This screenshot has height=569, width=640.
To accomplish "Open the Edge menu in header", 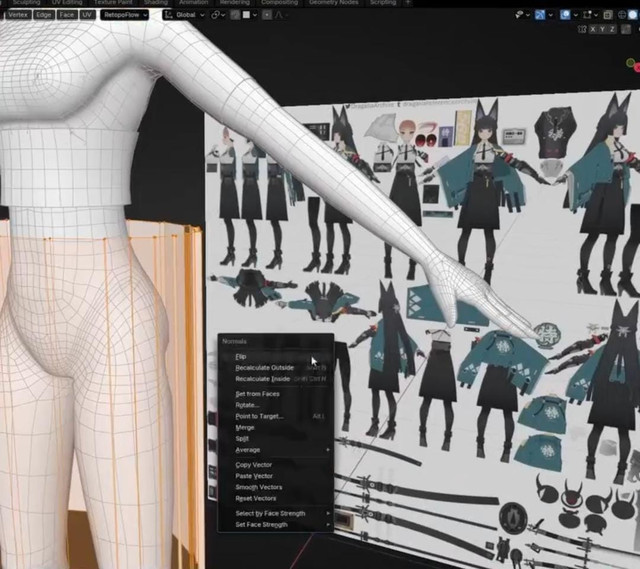I will point(44,15).
